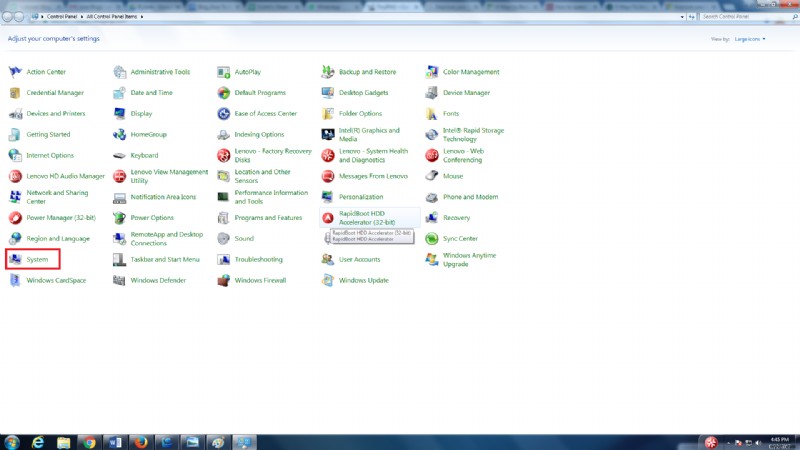Expand the View by Large icons dropdown

tap(750, 39)
